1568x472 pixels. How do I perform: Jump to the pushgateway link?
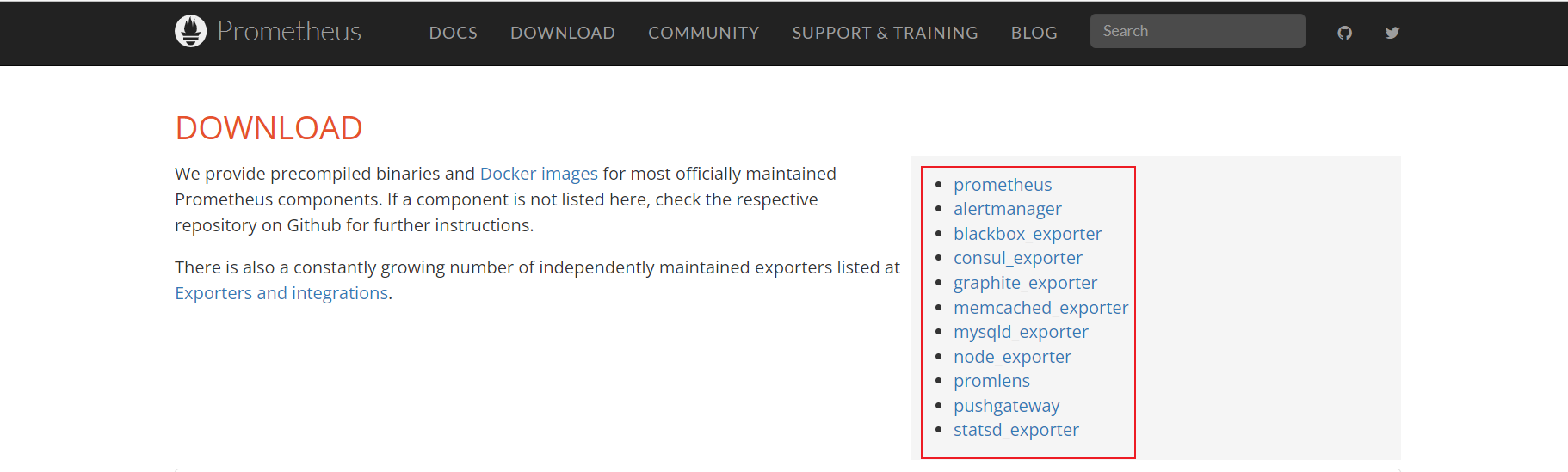1006,406
